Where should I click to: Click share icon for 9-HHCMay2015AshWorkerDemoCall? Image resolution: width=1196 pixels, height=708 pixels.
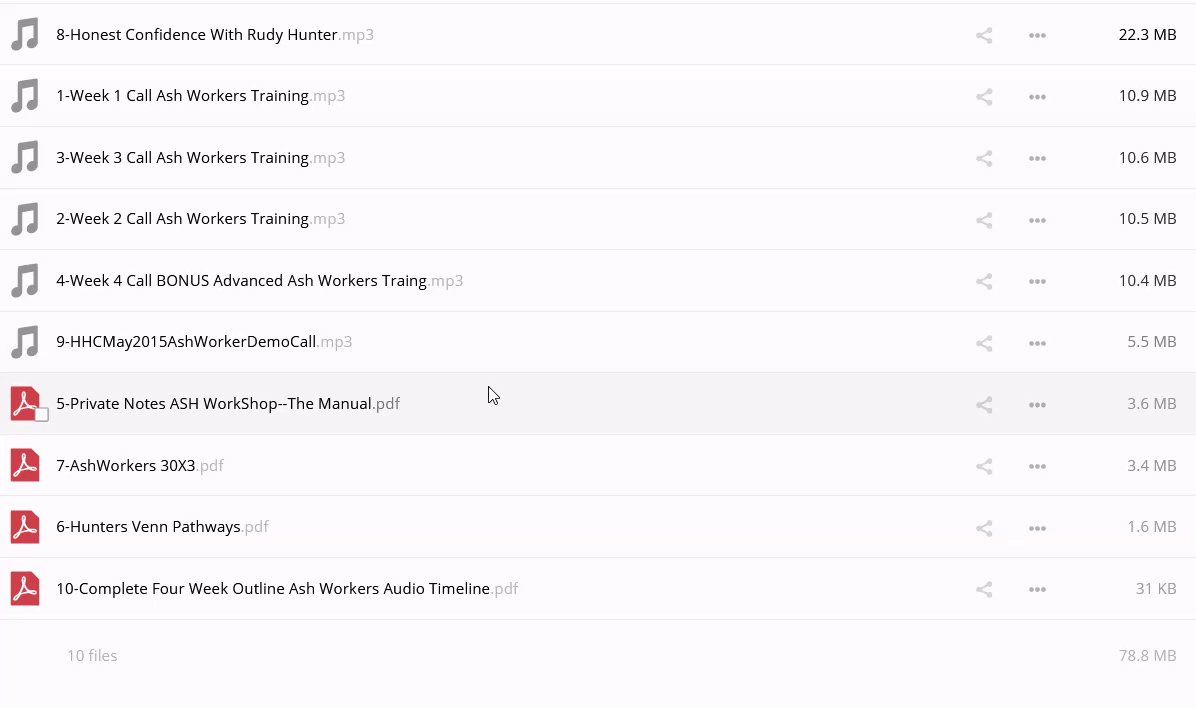(984, 343)
